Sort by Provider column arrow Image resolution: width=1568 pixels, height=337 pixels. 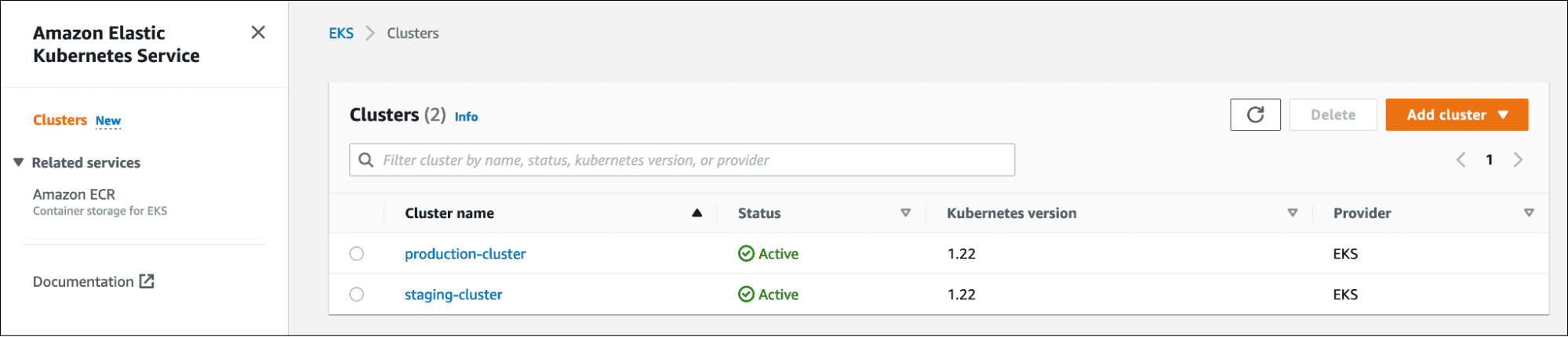(1529, 213)
